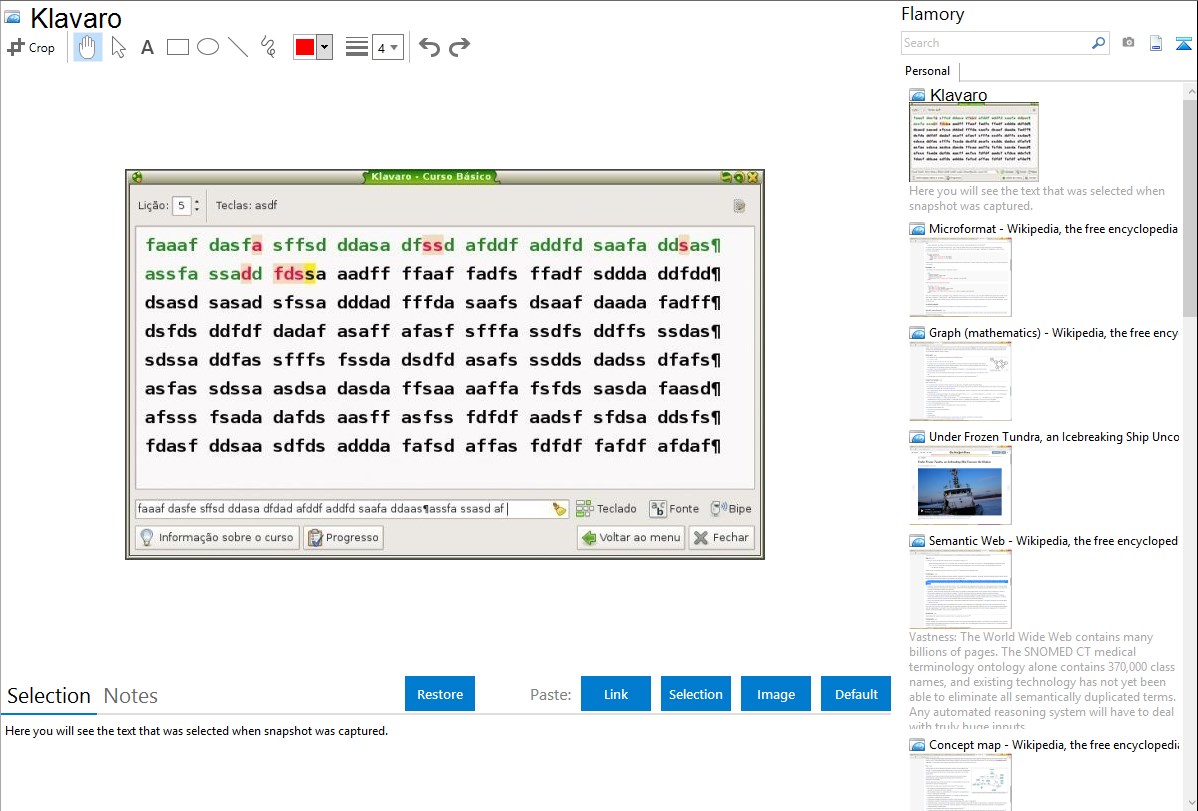Switch to the Notes tab

[x=131, y=696]
